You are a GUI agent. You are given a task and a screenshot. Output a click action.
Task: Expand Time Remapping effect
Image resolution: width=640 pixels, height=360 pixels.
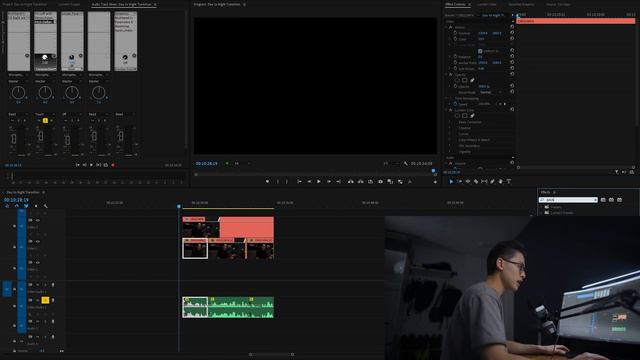tap(447, 98)
